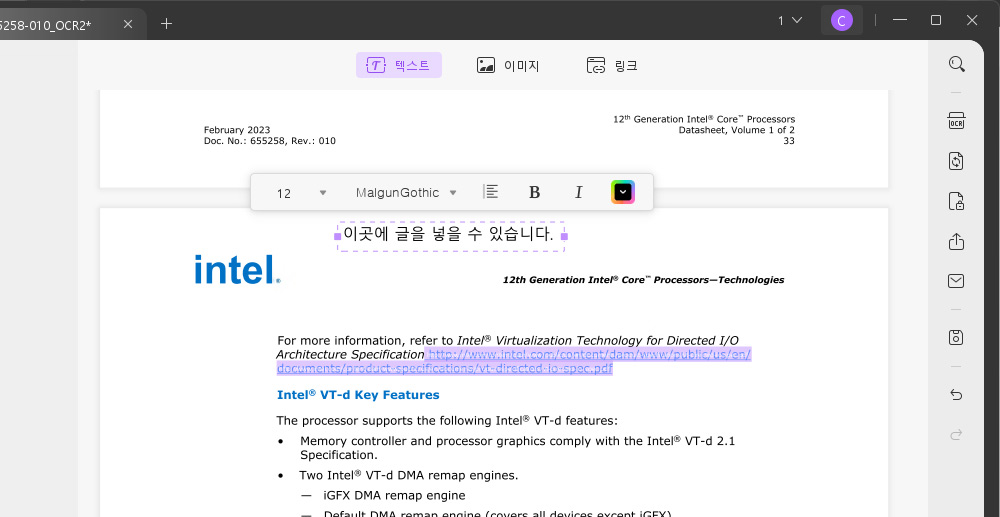1000x517 pixels.
Task: Click the Two Intel VT-d DMA remap engines bullet
Action: (408, 475)
